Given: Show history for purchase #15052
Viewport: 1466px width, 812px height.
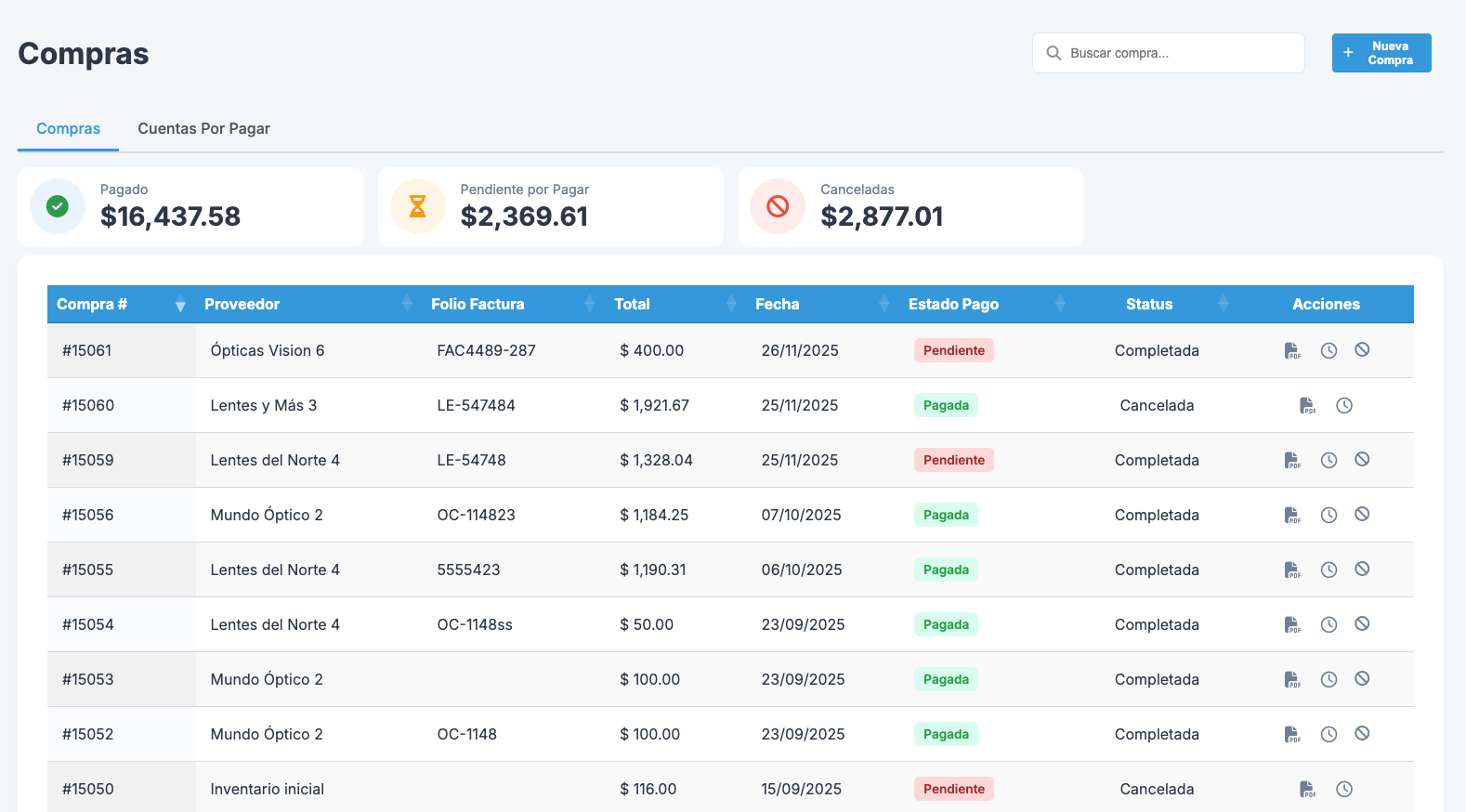Looking at the screenshot, I should pyautogui.click(x=1329, y=734).
